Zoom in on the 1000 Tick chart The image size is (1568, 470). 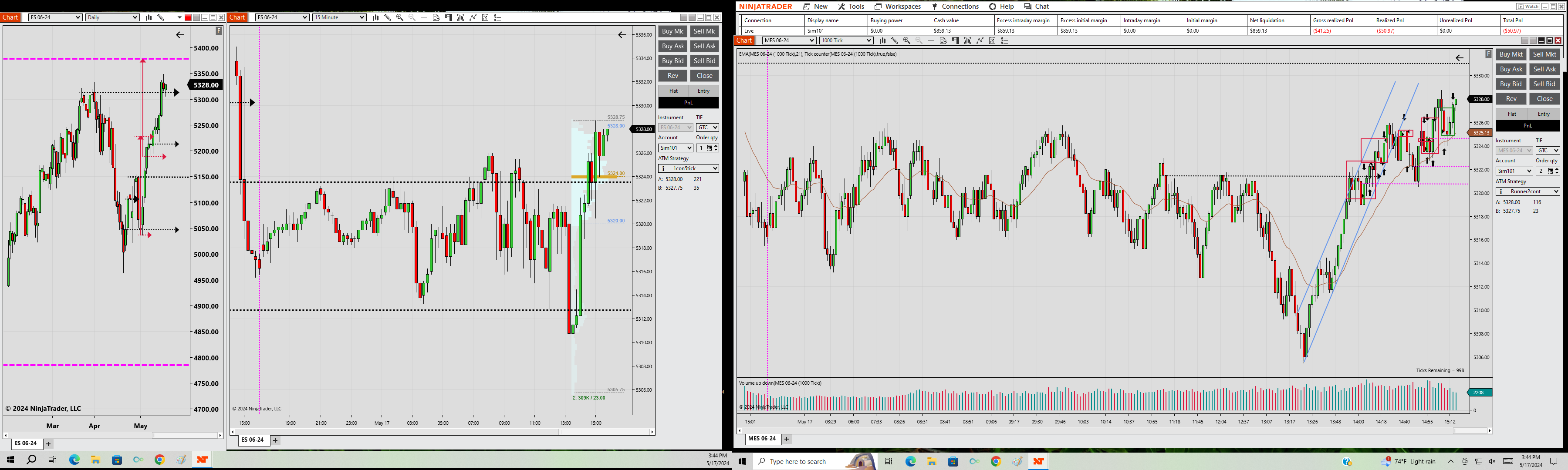907,41
